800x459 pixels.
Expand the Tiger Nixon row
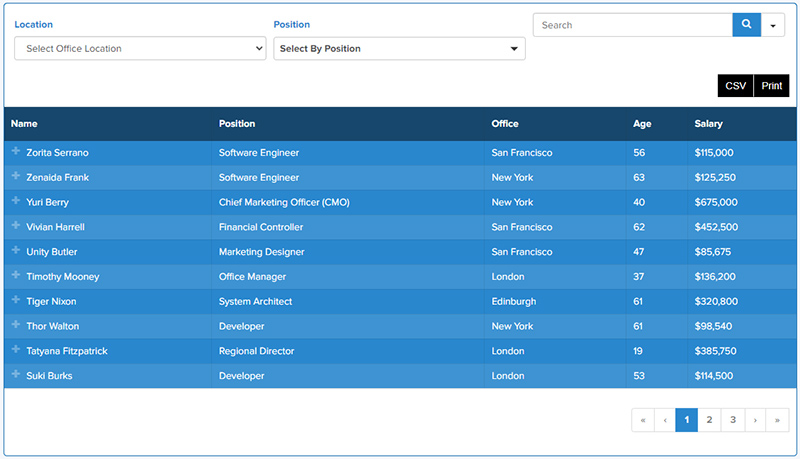tap(16, 301)
